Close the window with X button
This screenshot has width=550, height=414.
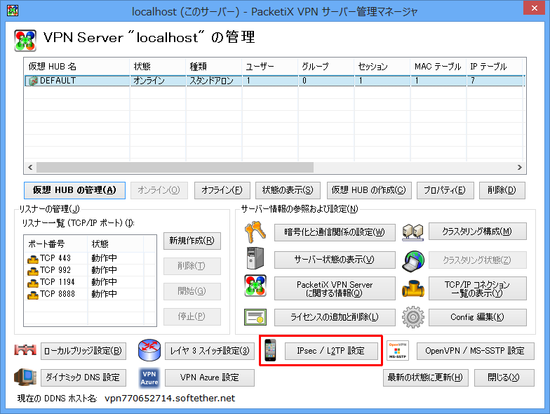click(x=534, y=8)
